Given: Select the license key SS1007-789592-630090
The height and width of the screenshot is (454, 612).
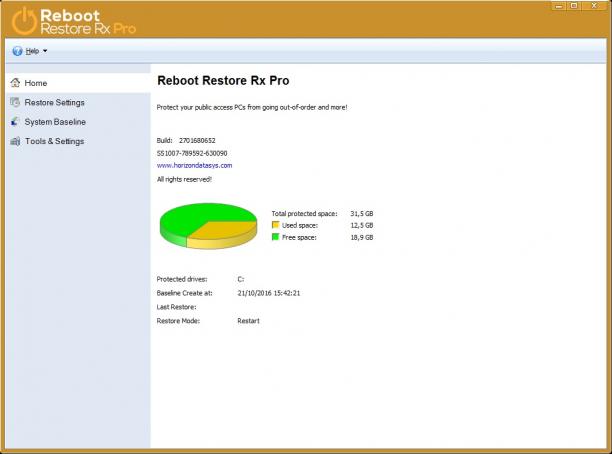Looking at the screenshot, I should pyautogui.click(x=192, y=153).
